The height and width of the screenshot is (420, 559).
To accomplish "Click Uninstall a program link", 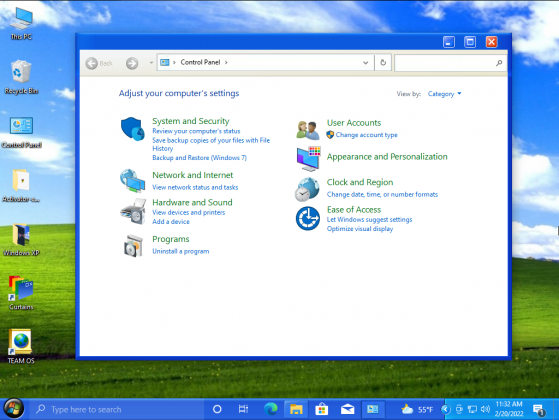I will click(181, 251).
